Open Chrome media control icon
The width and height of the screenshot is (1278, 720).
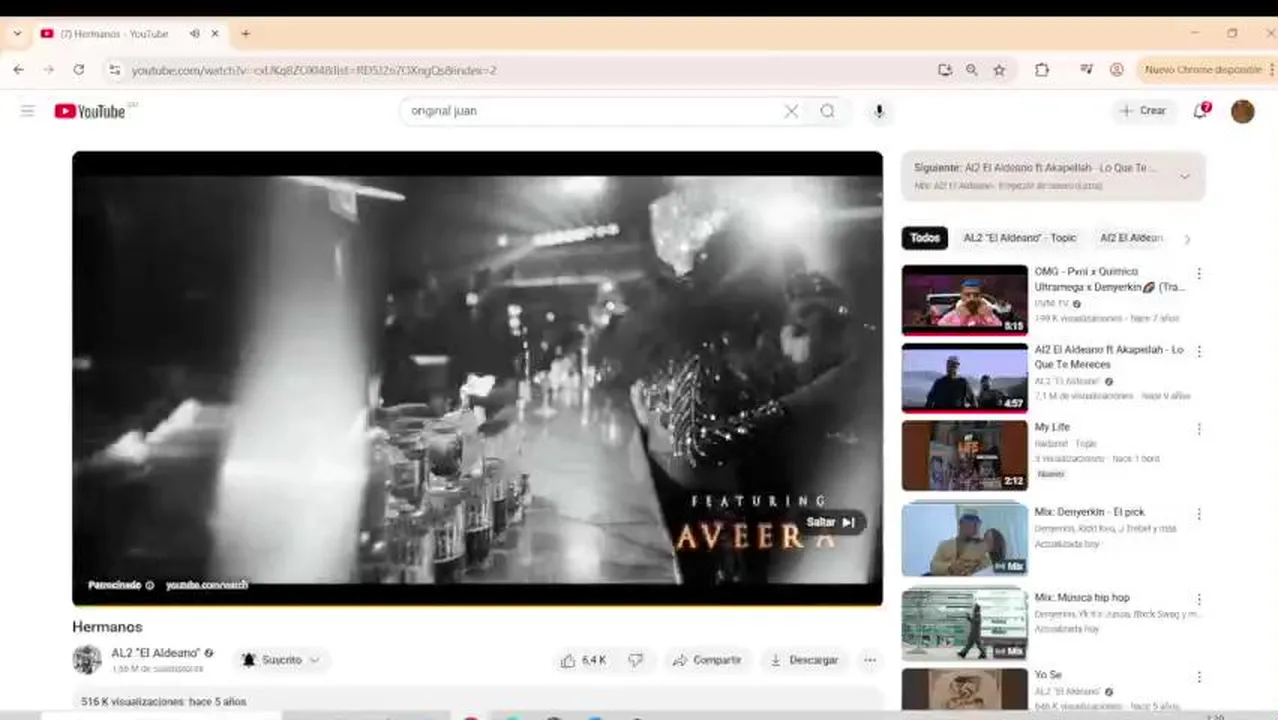(1086, 70)
